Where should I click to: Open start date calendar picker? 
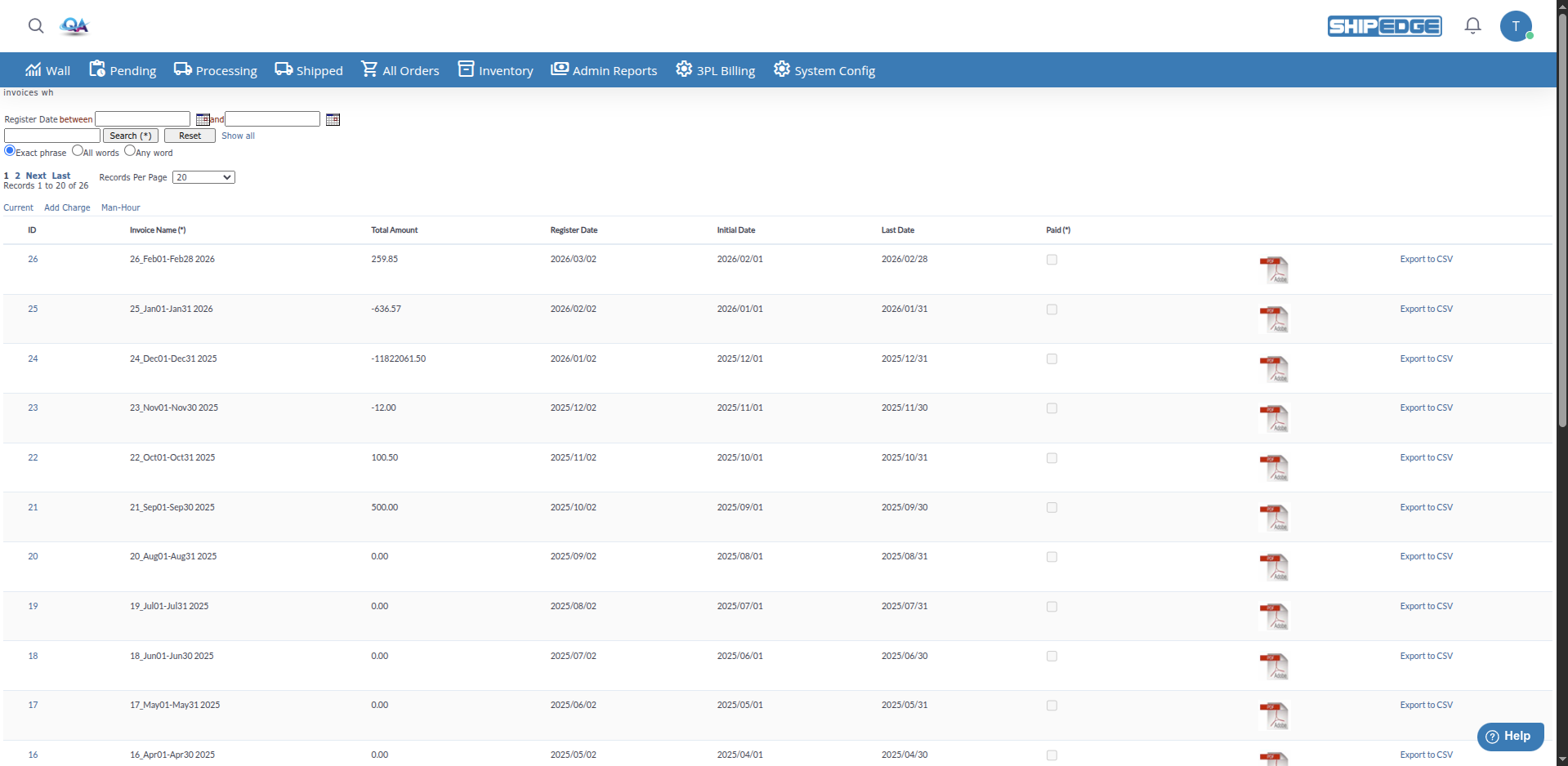click(203, 120)
